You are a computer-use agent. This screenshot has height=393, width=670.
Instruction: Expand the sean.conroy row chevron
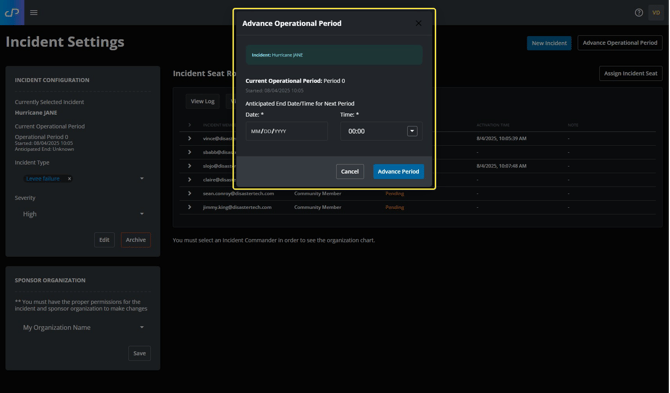189,194
